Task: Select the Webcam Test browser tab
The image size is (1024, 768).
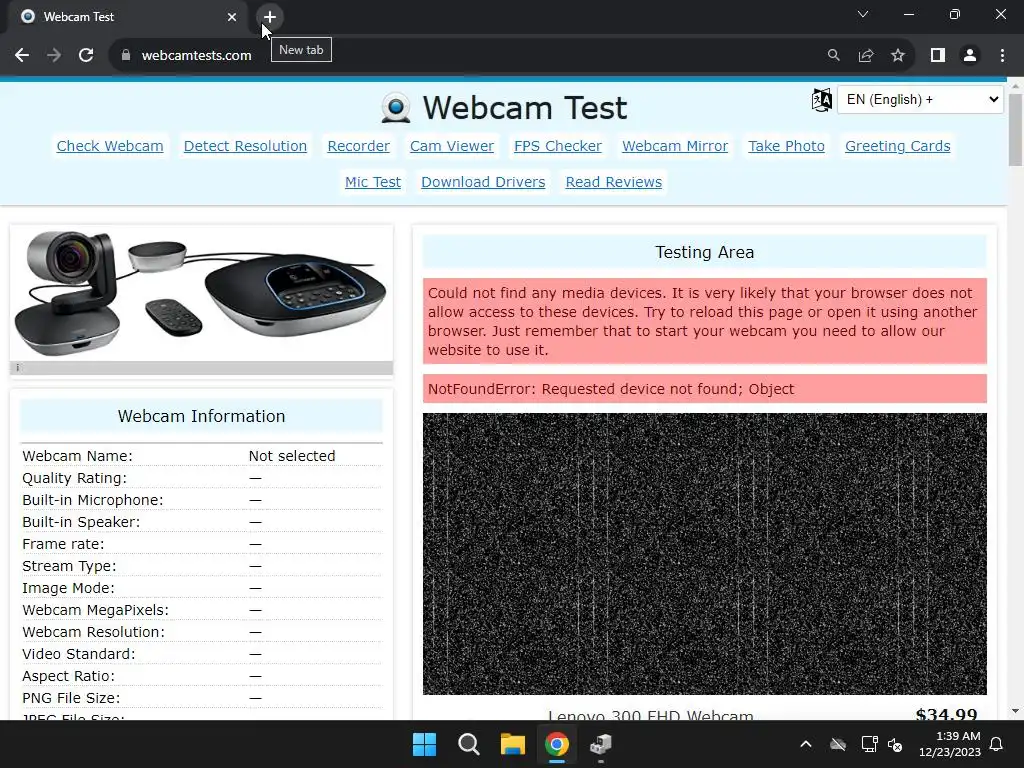Action: [x=127, y=17]
